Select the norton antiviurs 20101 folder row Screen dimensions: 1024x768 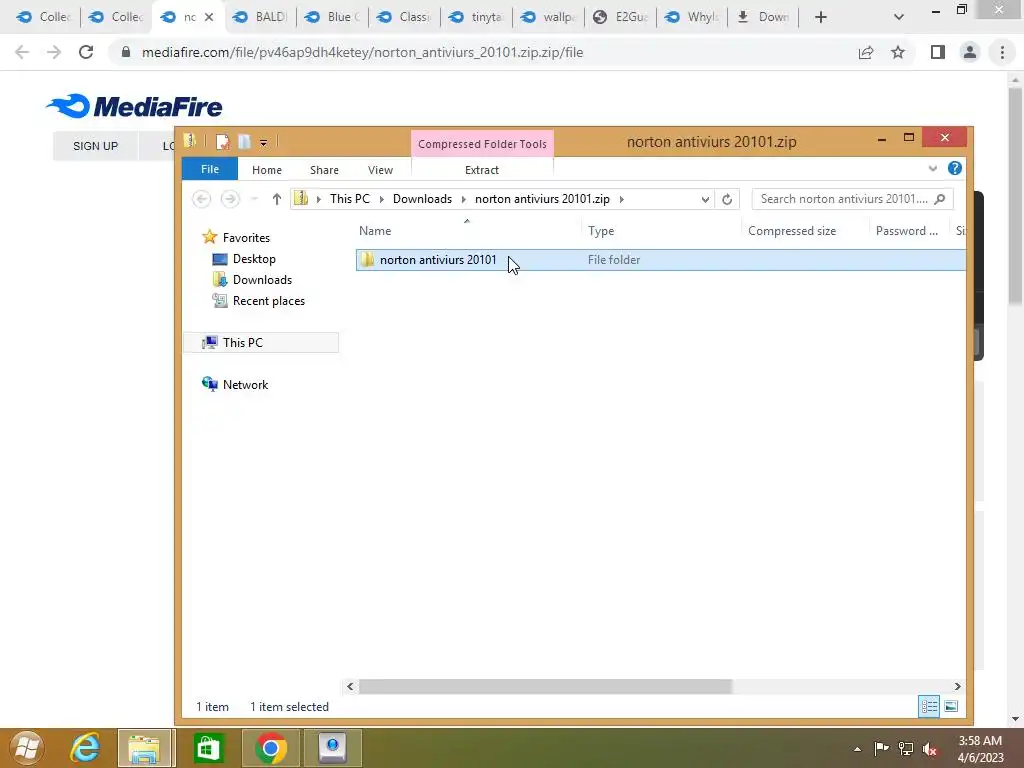tap(660, 260)
